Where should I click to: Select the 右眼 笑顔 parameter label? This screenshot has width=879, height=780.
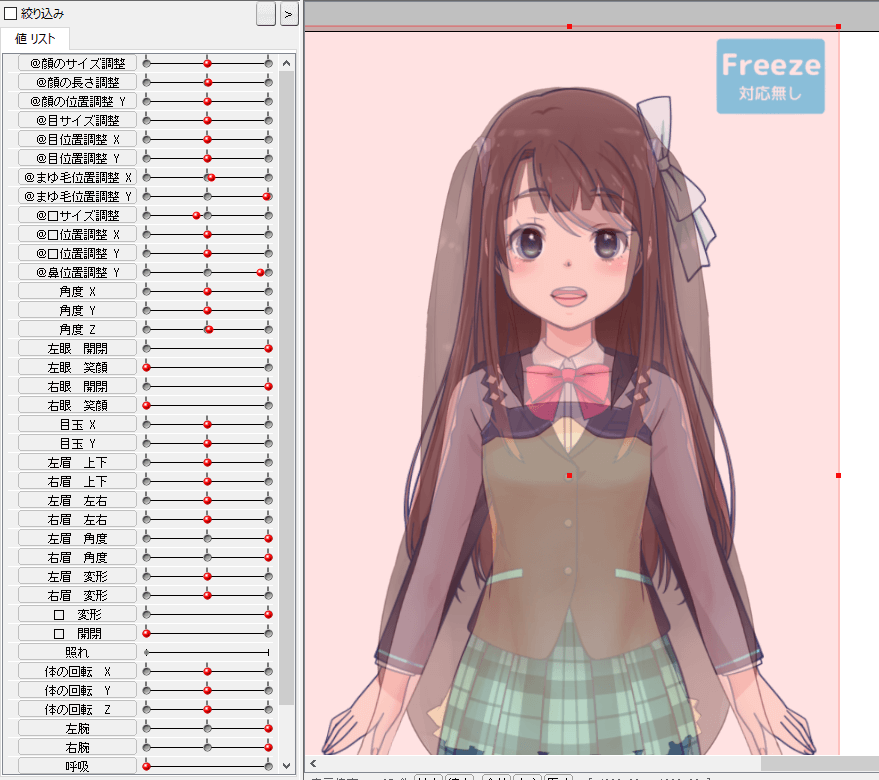(77, 405)
